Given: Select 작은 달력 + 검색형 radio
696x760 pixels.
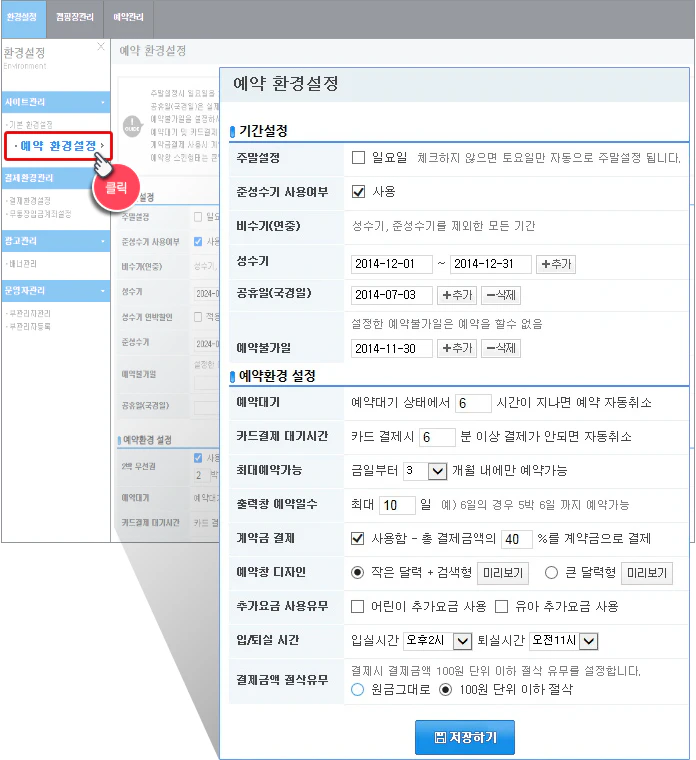Looking at the screenshot, I should [x=358, y=572].
